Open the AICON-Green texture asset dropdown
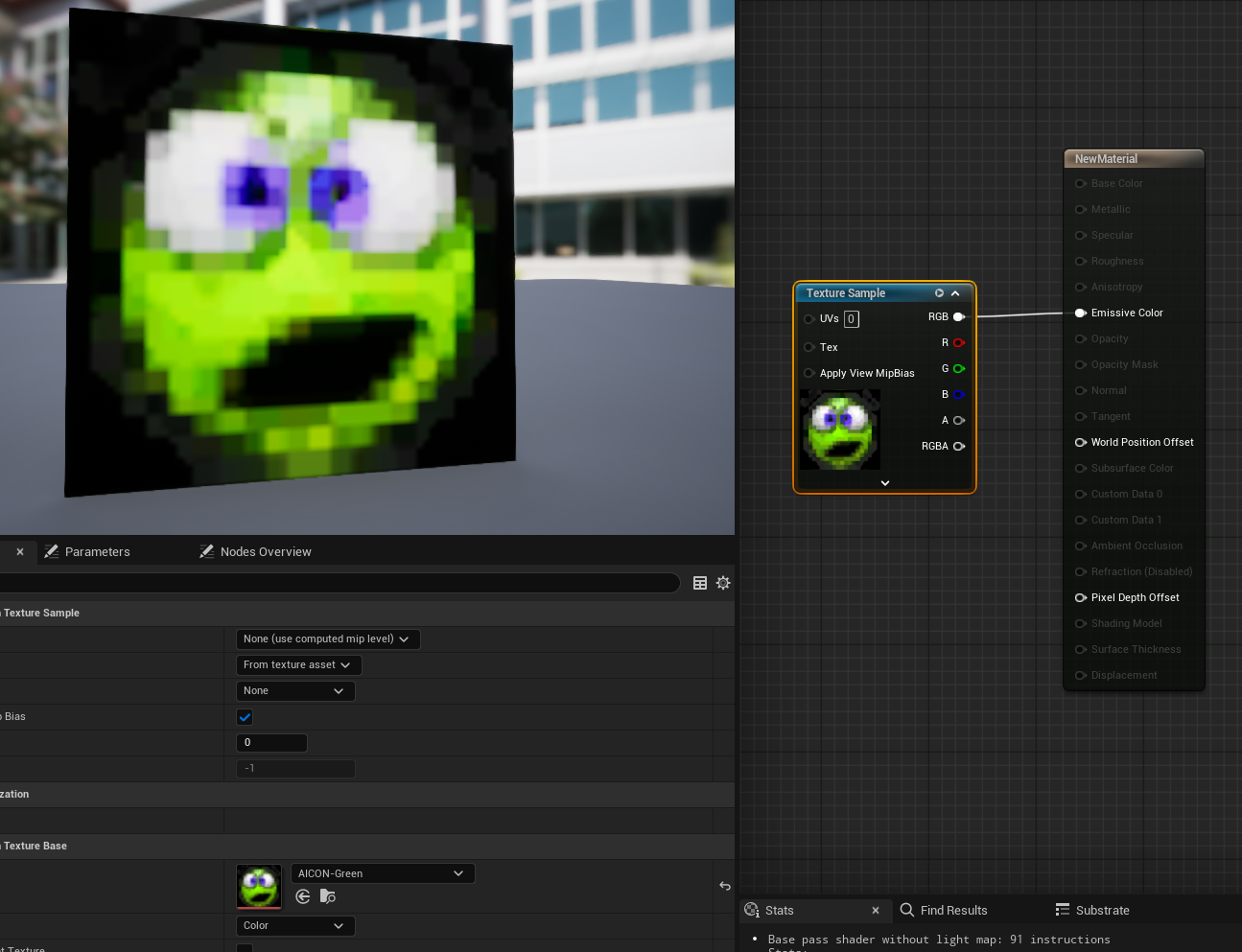1242x952 pixels. tap(383, 873)
